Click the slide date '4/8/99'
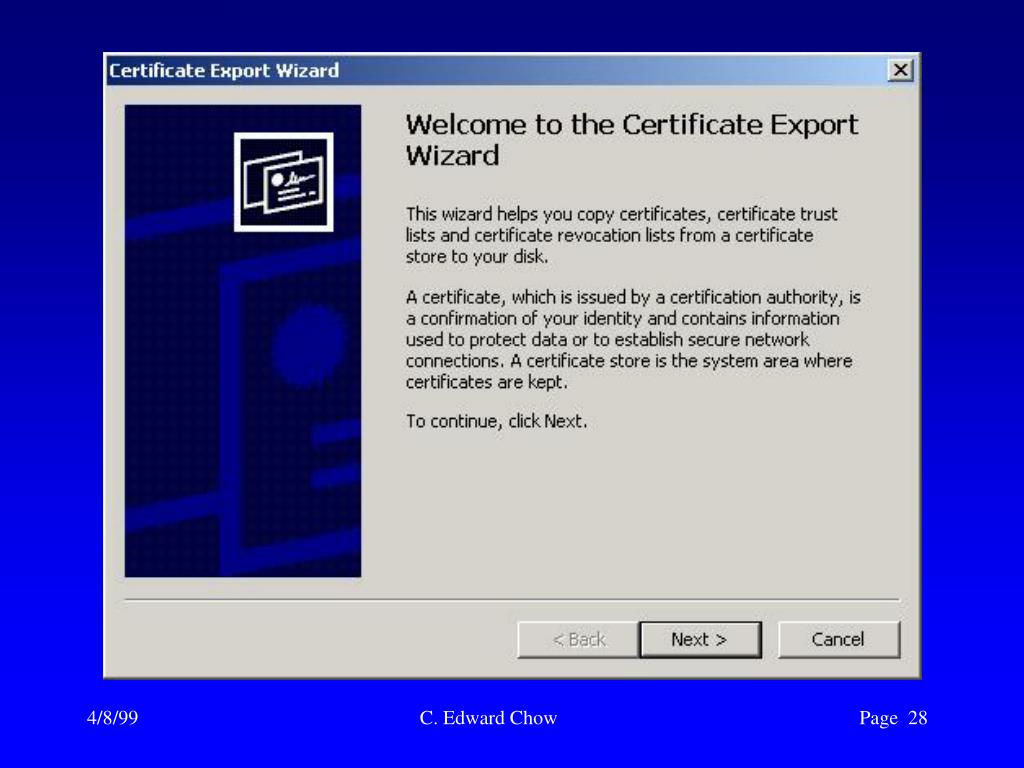1024x768 pixels. 112,718
